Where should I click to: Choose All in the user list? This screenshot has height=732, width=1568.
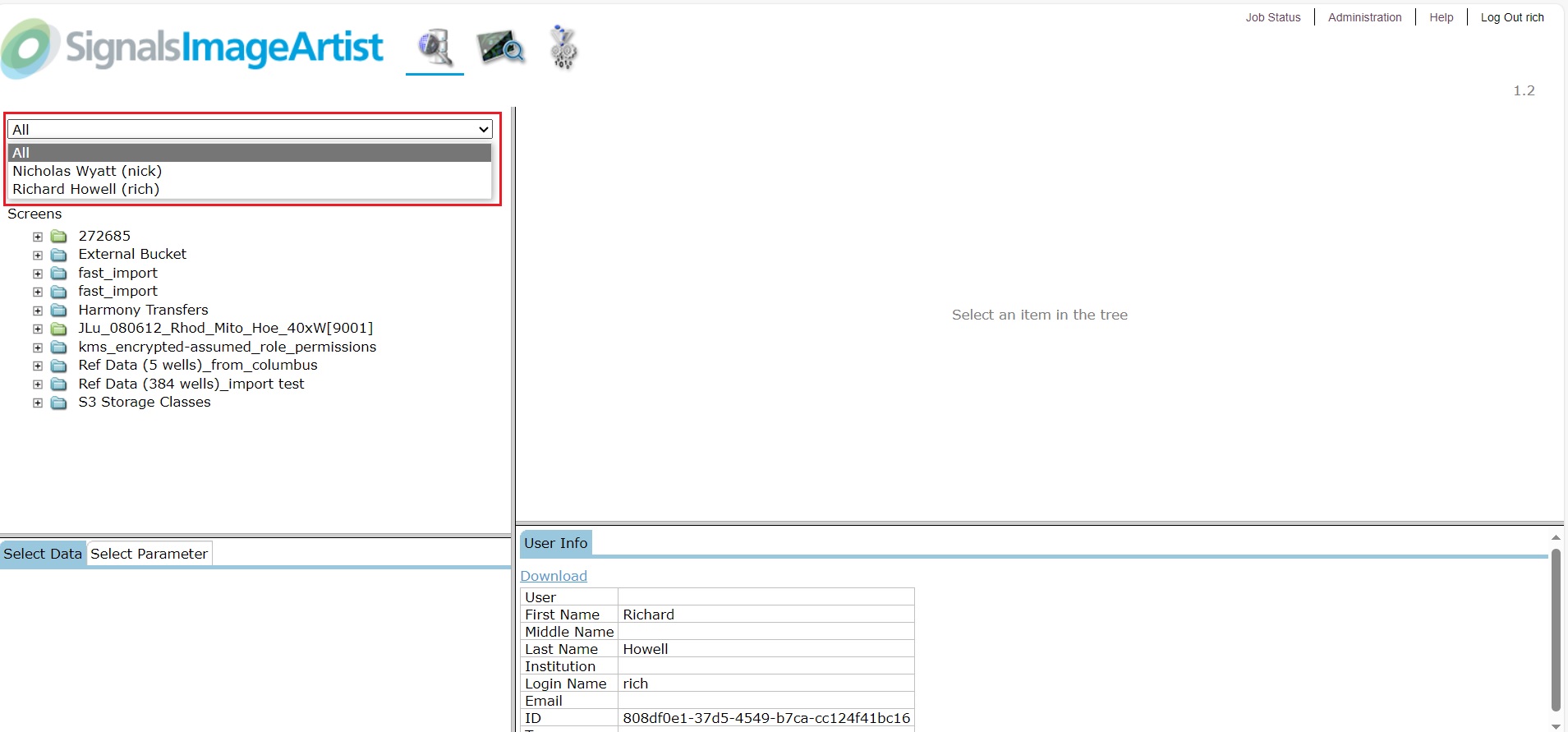[250, 153]
